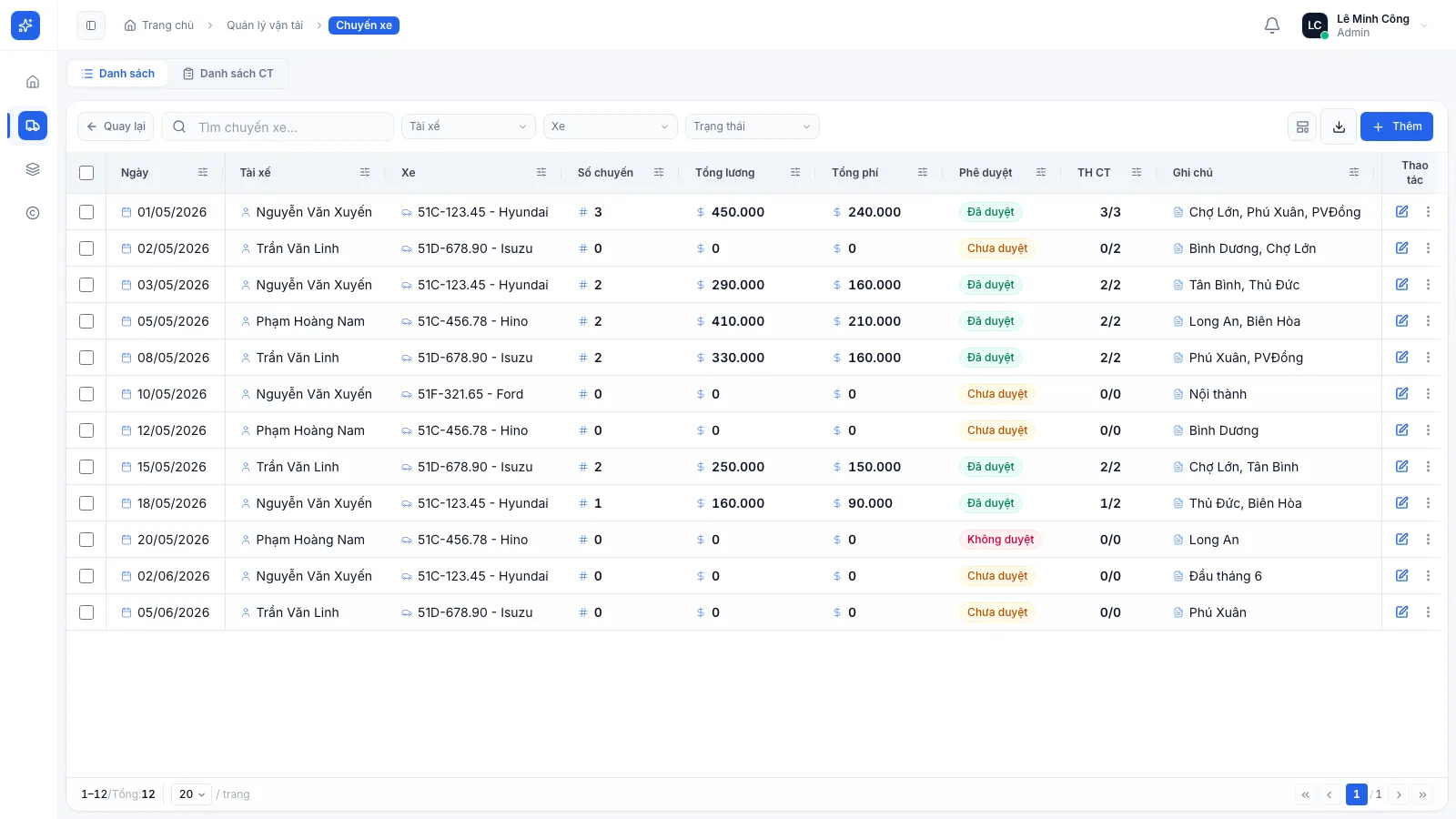Jump to the last page arrow
The image size is (1456, 819).
tap(1422, 794)
